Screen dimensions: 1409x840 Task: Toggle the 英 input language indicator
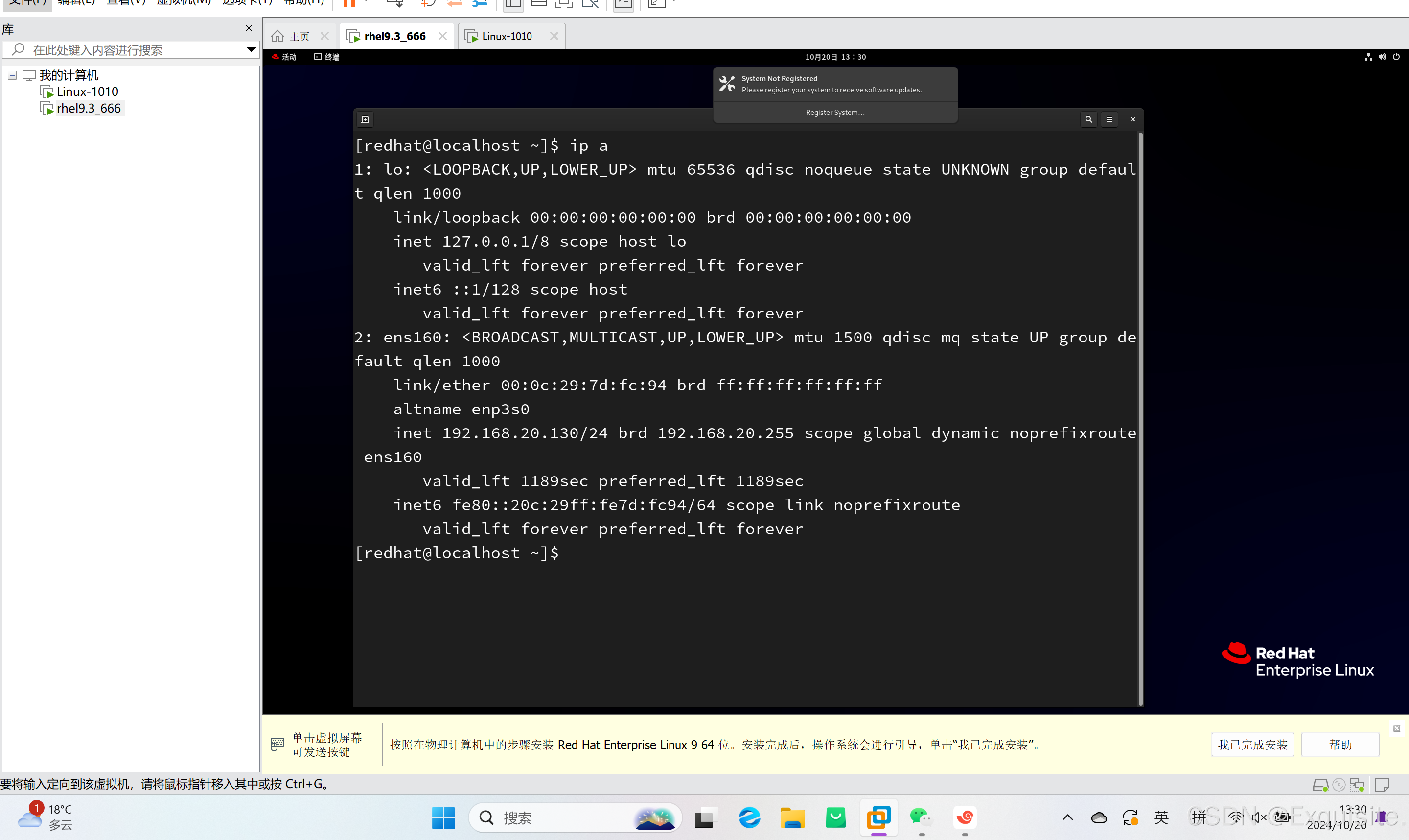(x=1161, y=817)
